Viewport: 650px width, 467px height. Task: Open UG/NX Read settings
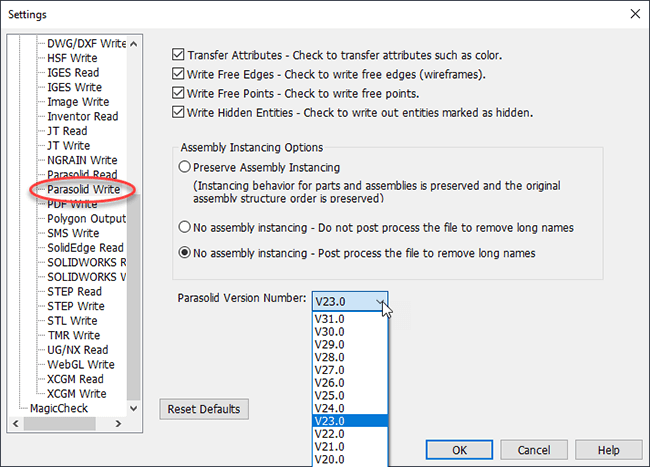click(78, 350)
